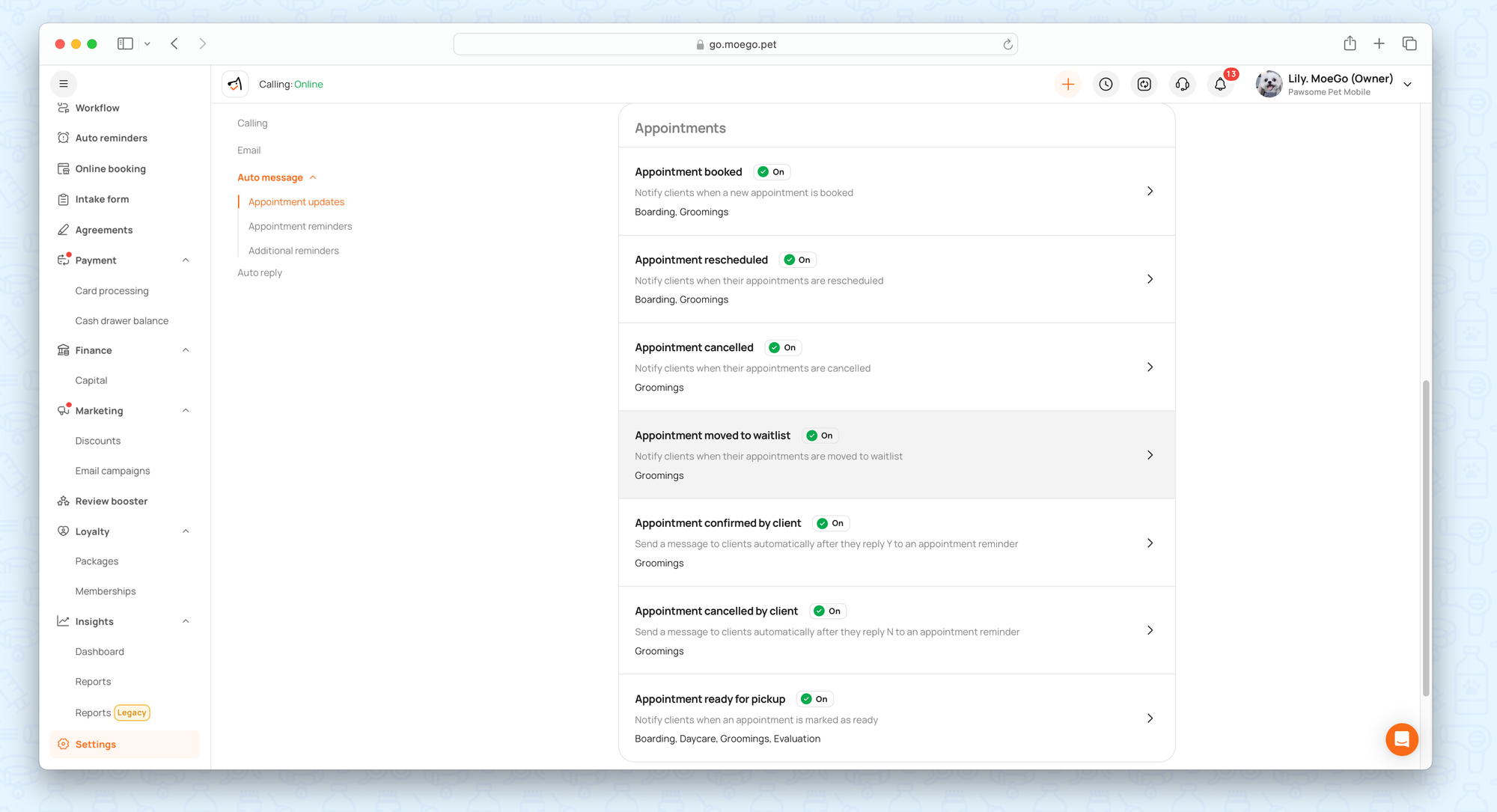The height and width of the screenshot is (812, 1497).
Task: Open the clock-in clock icon
Action: click(x=1106, y=85)
